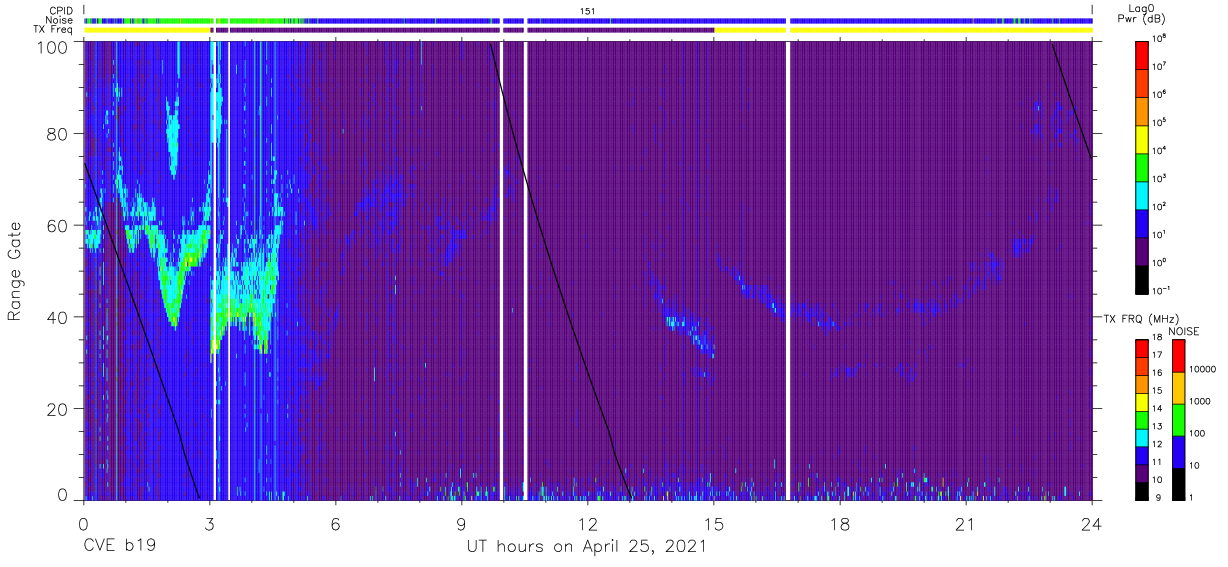This screenshot has width=1228, height=567.
Task: Click the 'Noise' row label at top left
Action: click(x=59, y=20)
